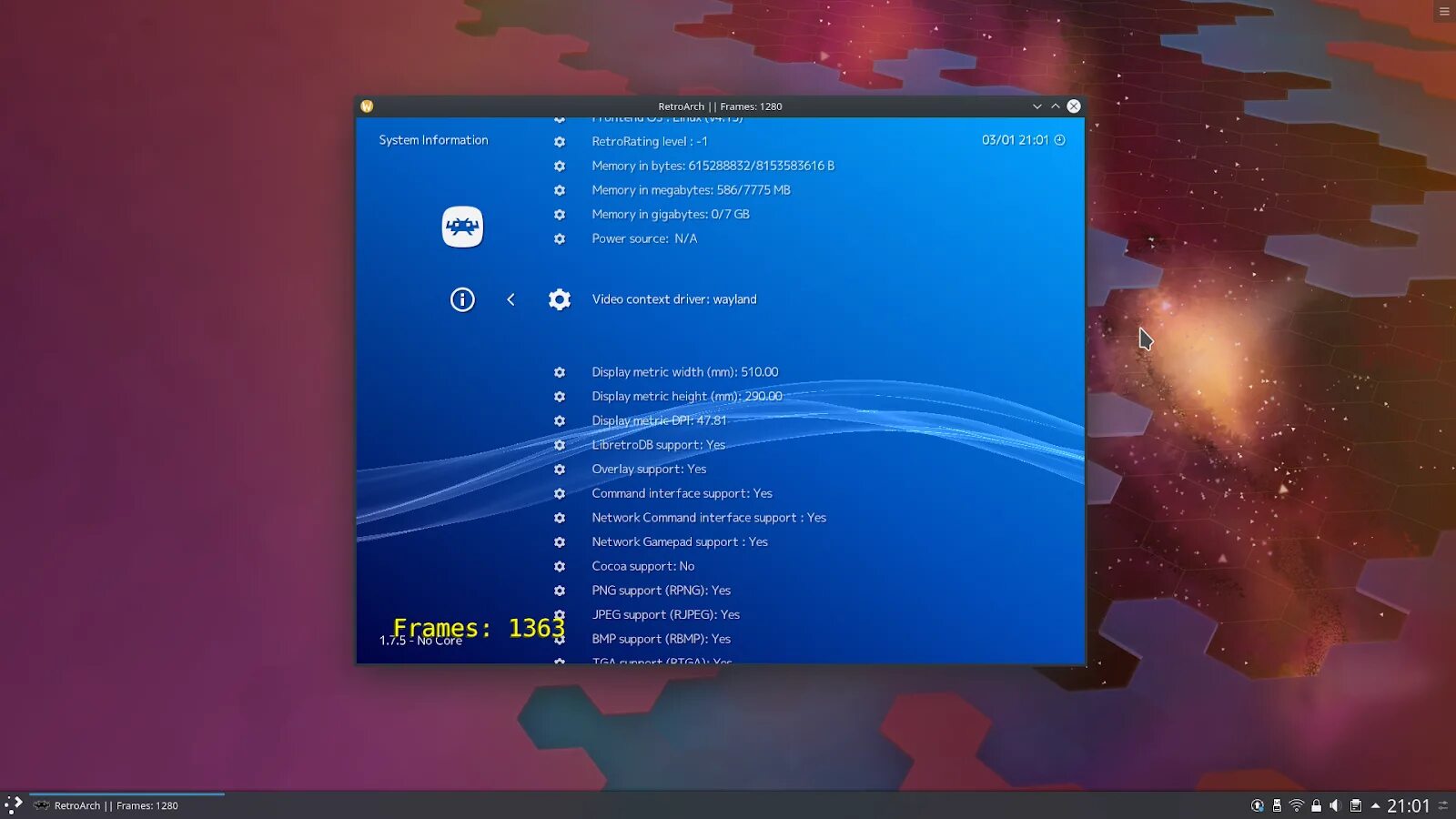This screenshot has width=1456, height=819.
Task: Go back using the left chevron
Action: 511,299
